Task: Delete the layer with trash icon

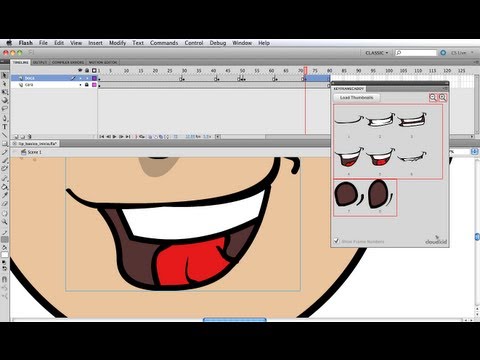Action: click(29, 136)
